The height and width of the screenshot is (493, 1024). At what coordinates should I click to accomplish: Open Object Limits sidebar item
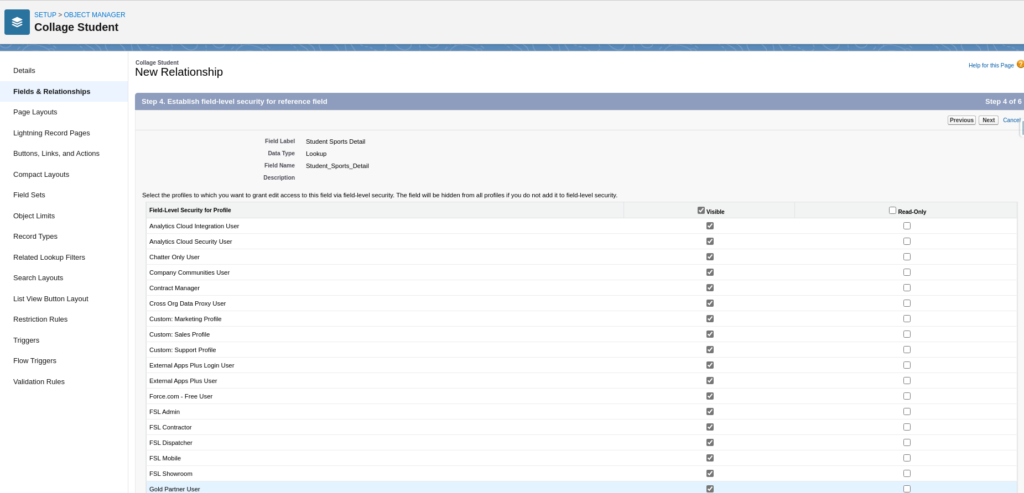pos(34,215)
